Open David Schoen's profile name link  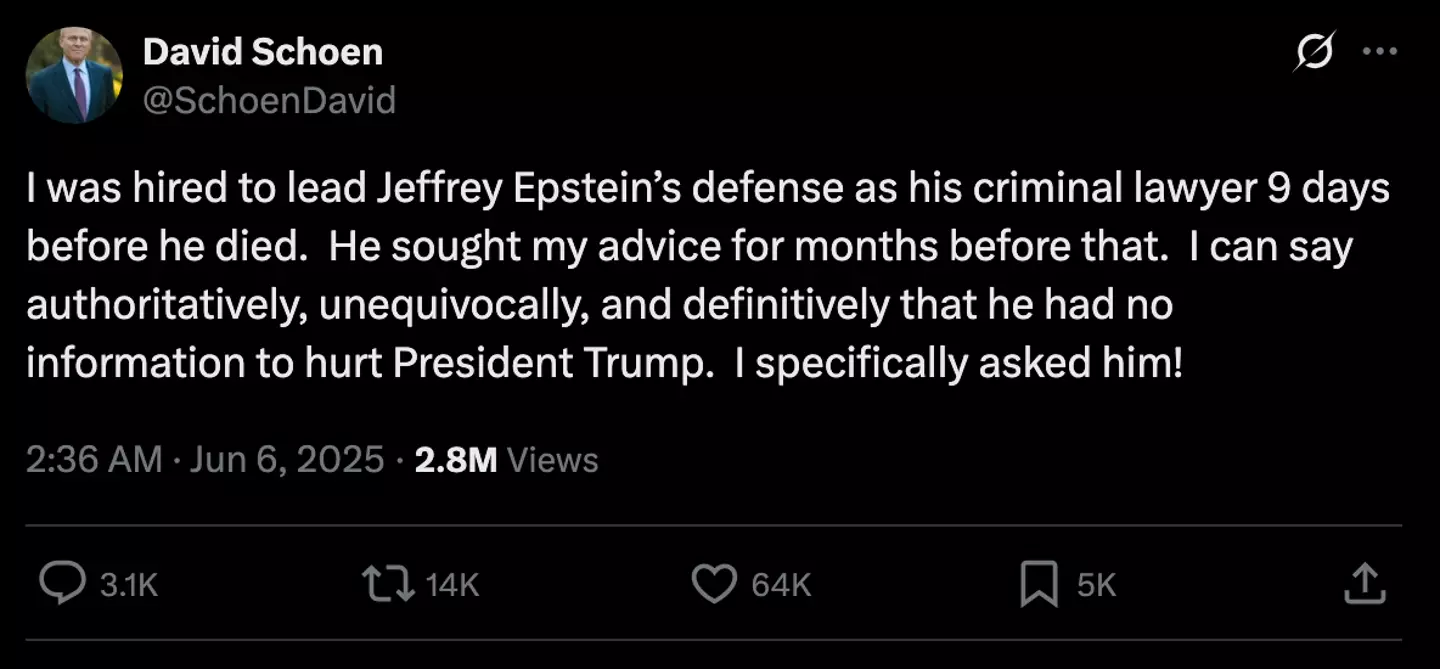pos(263,51)
